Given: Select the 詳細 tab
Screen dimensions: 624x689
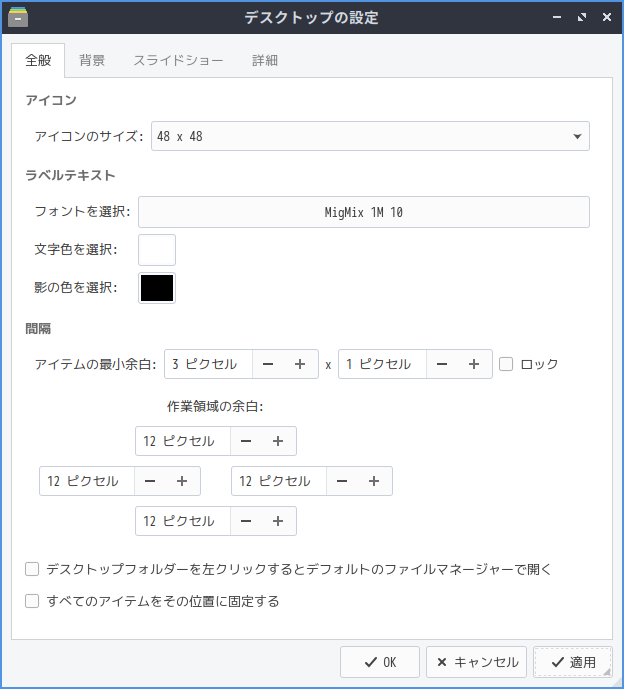Looking at the screenshot, I should coord(265,60).
